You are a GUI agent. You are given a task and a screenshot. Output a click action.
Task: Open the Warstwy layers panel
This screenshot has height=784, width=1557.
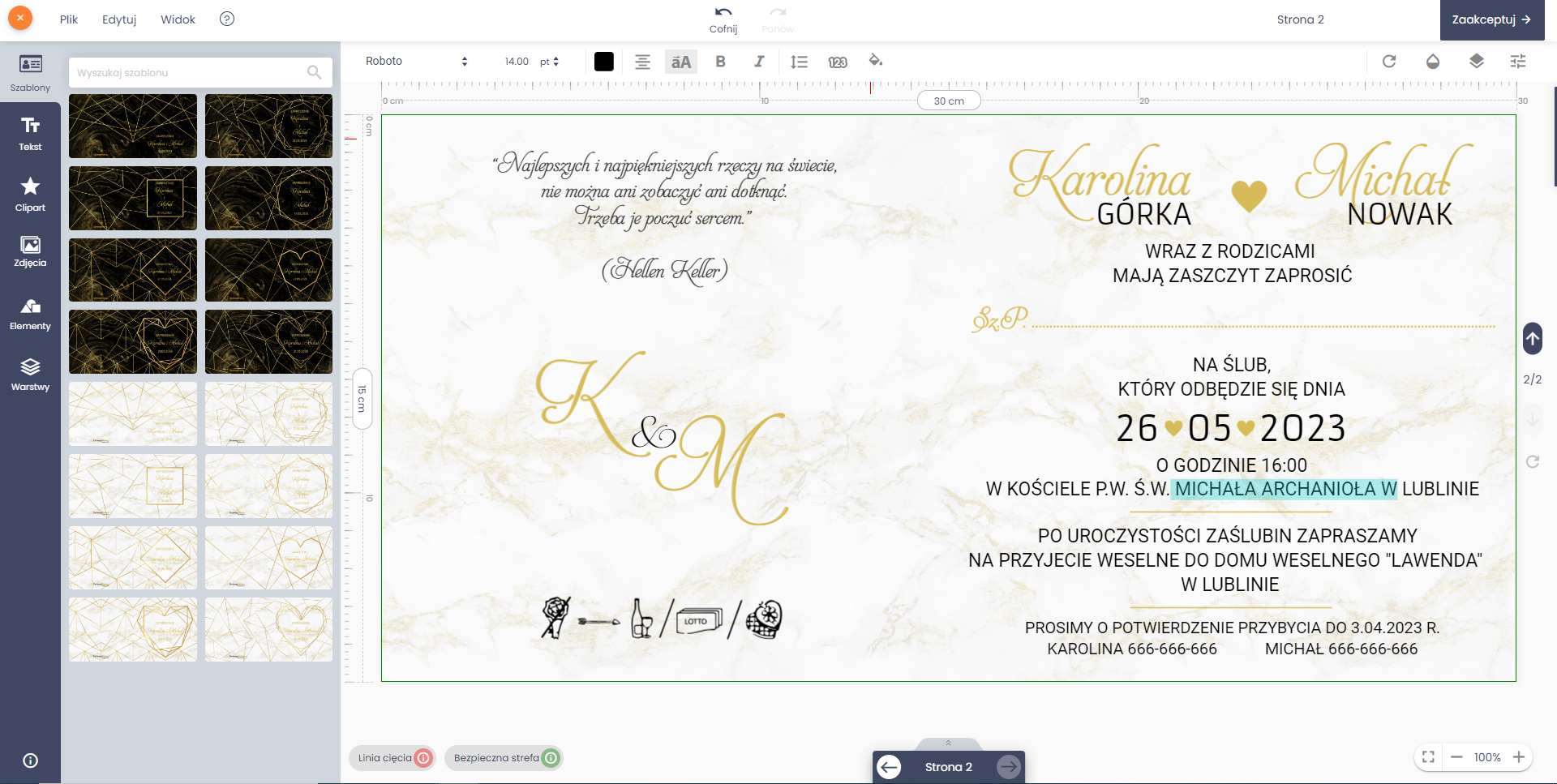click(x=30, y=375)
